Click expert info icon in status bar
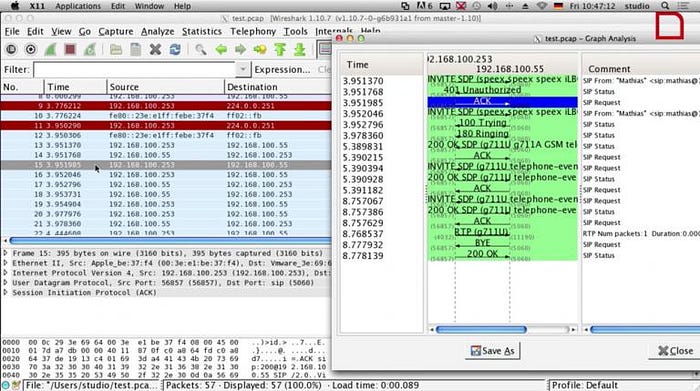This screenshot has width=700, height=391. pyautogui.click(x=6, y=385)
